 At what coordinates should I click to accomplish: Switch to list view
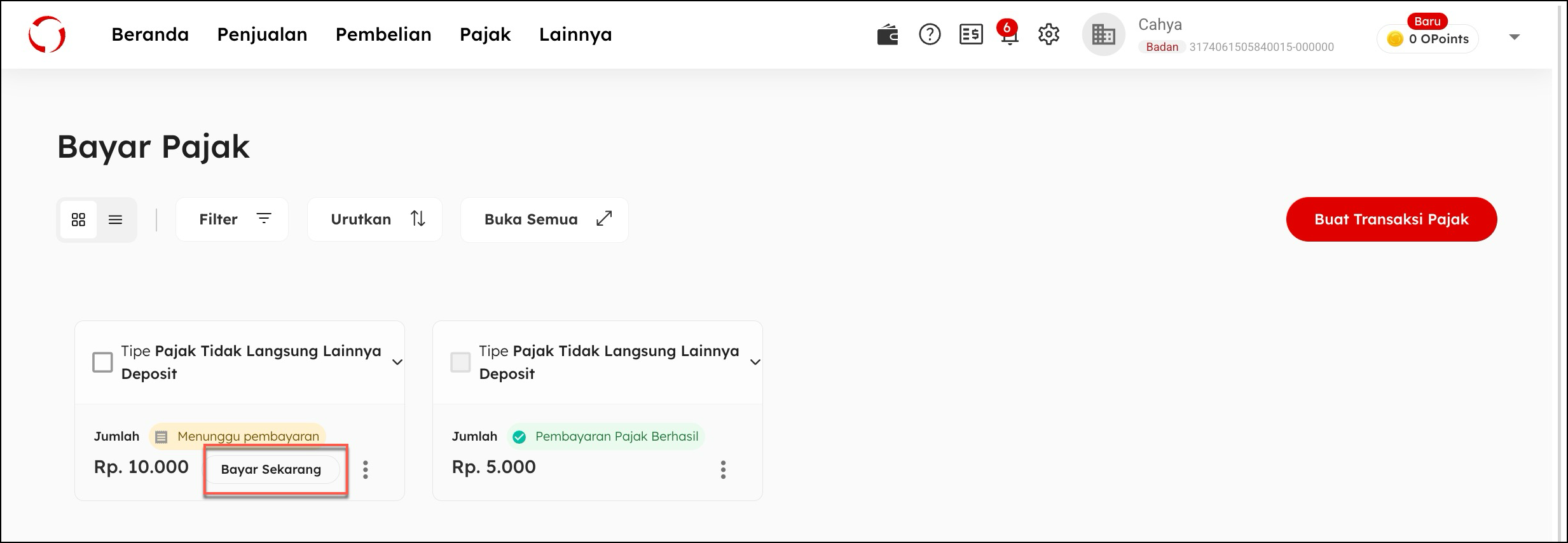(115, 220)
